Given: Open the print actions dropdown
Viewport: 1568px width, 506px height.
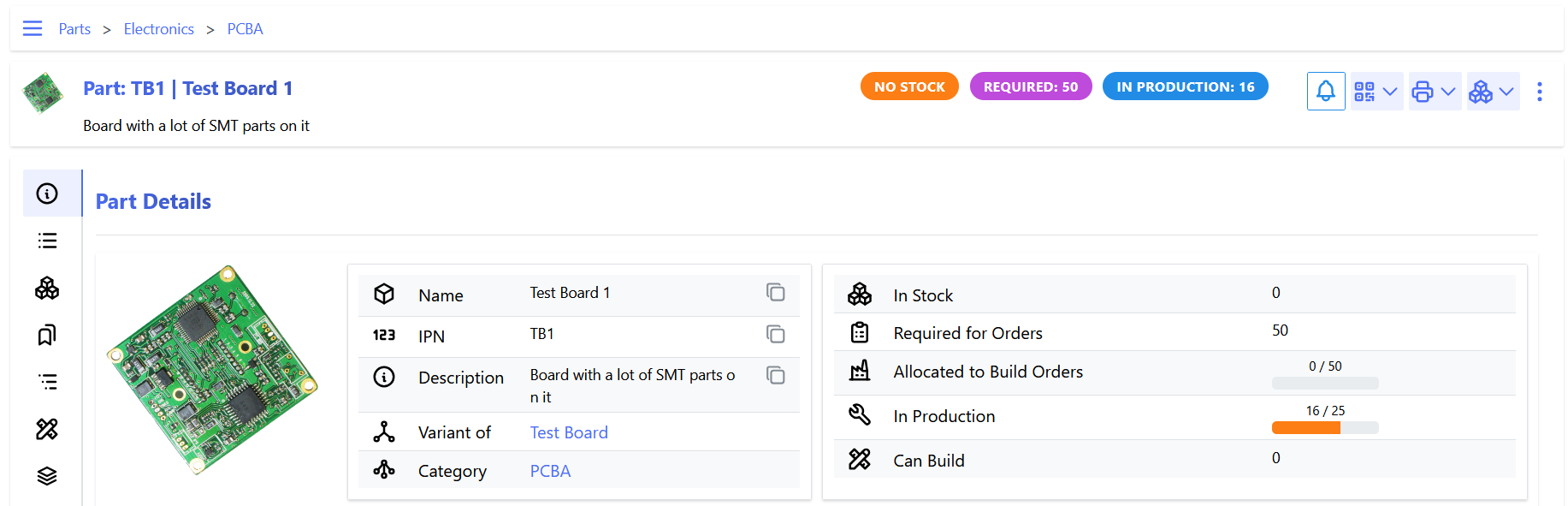Looking at the screenshot, I should point(1434,92).
